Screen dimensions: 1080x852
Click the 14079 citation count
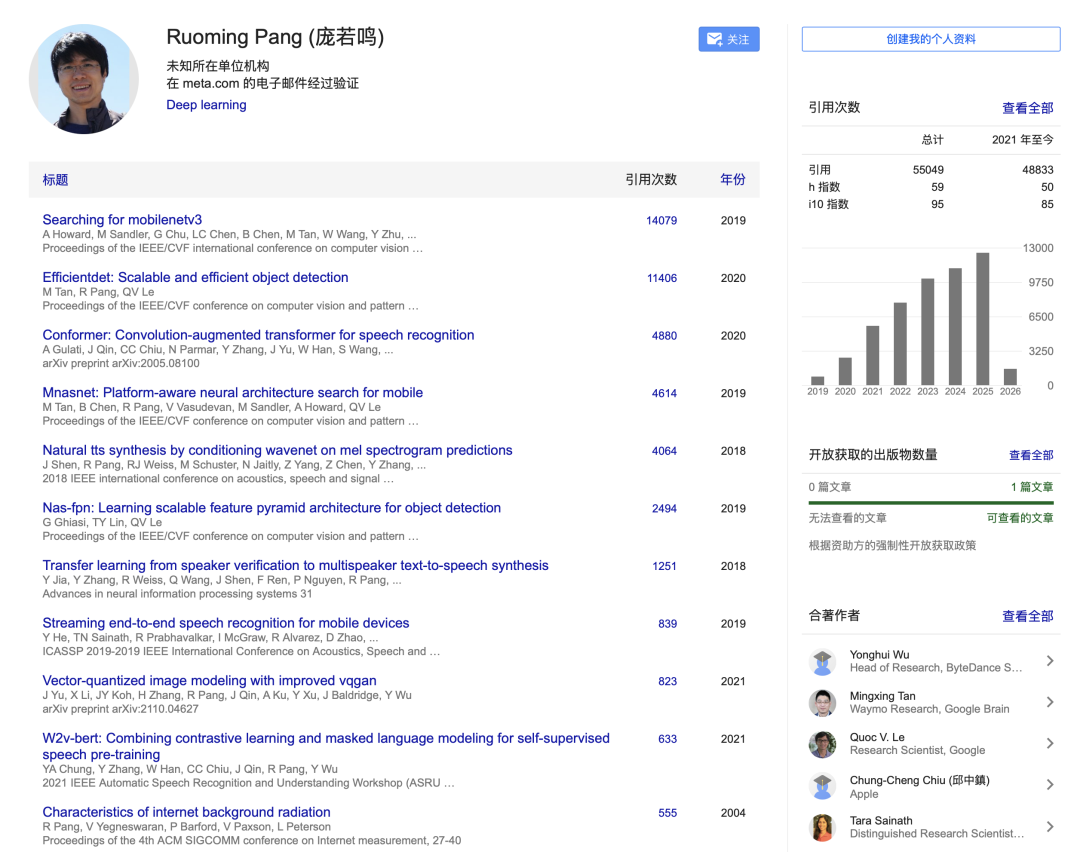661,220
